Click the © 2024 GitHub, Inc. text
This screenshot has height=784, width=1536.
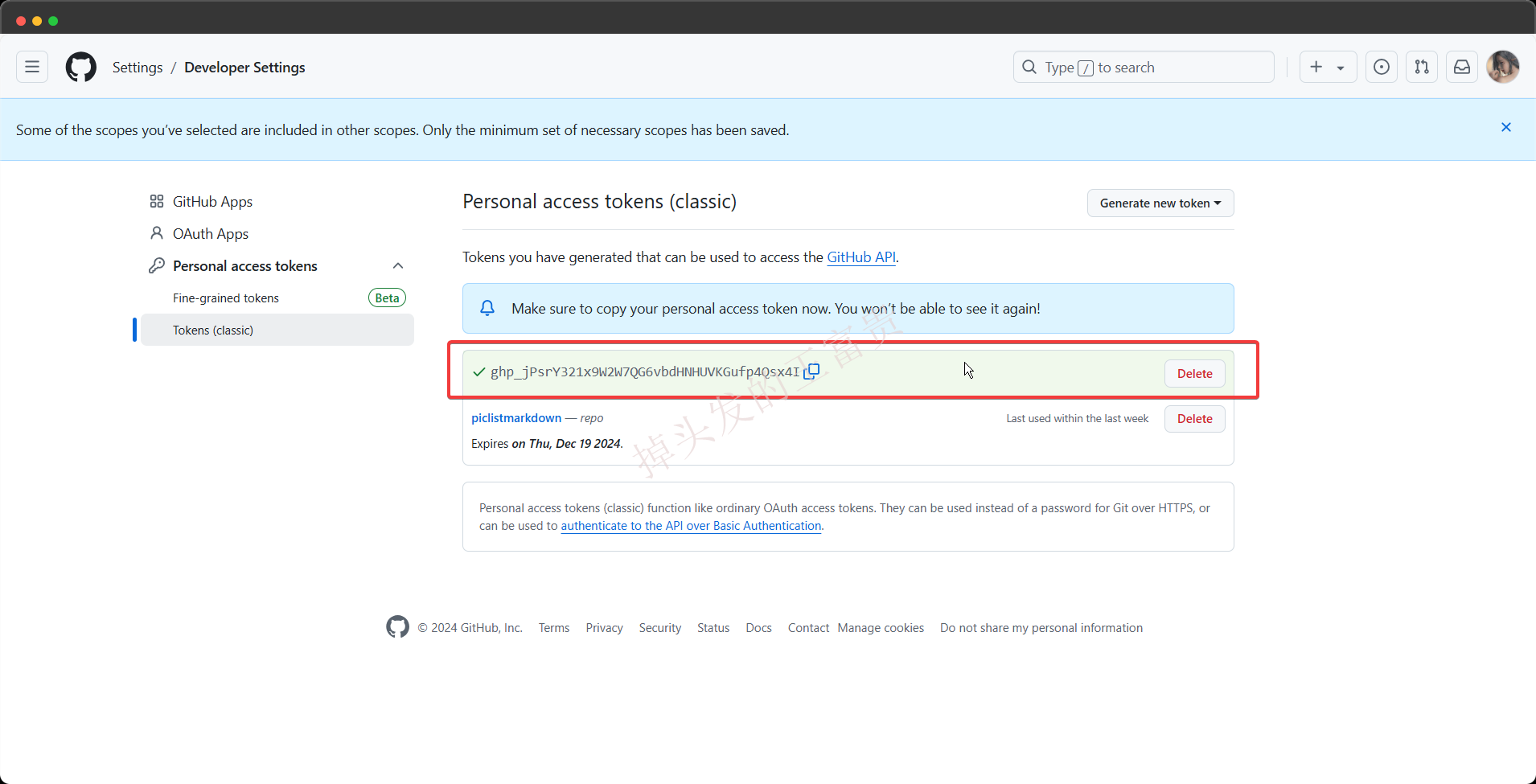[470, 628]
